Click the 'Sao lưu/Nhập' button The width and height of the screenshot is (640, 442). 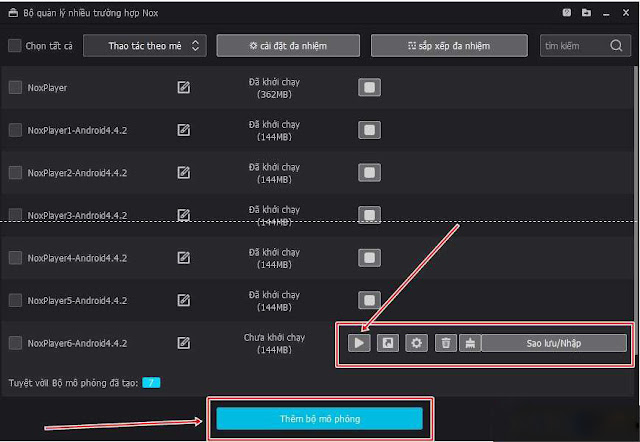point(554,343)
